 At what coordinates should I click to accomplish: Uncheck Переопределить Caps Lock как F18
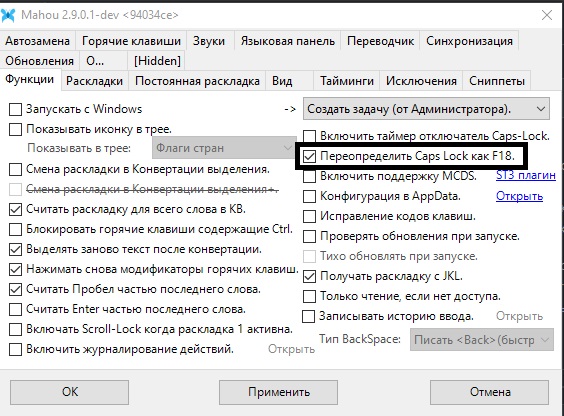[309, 156]
